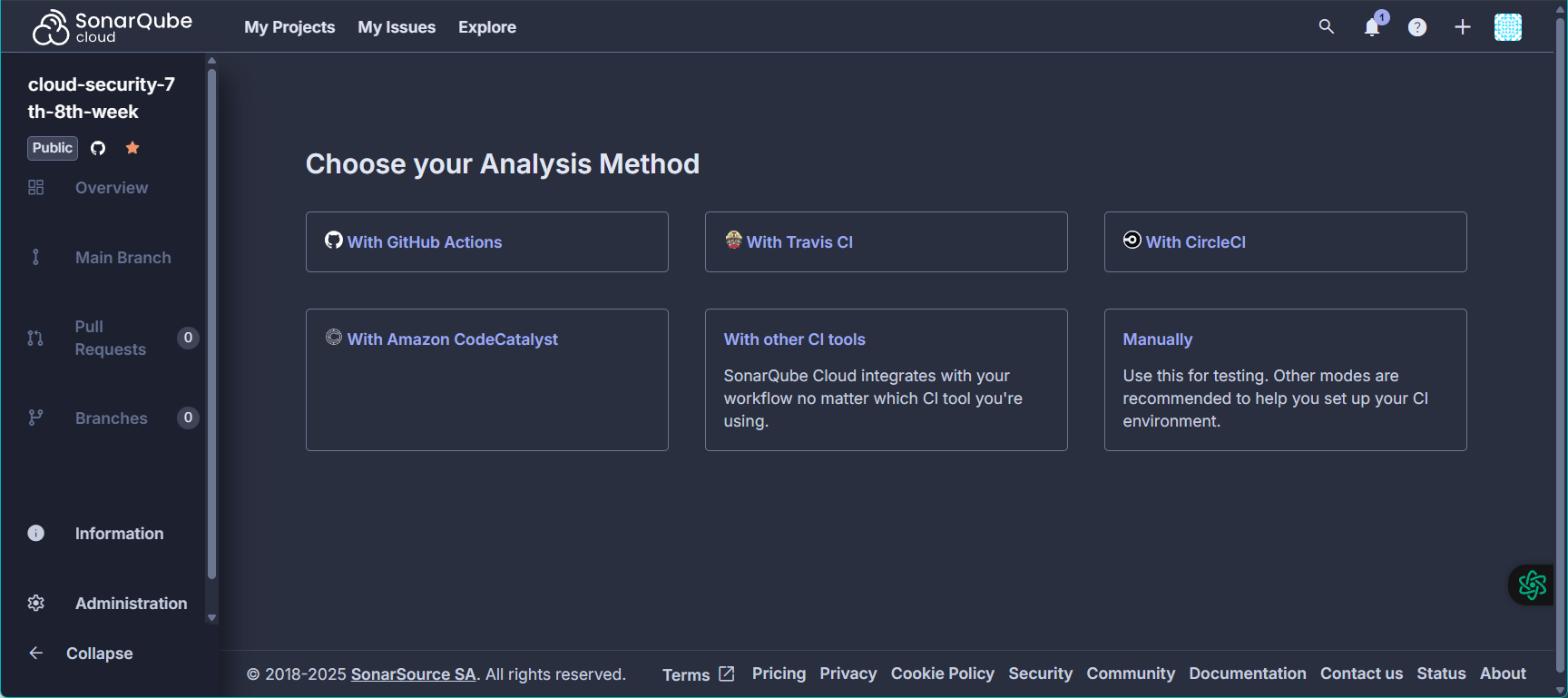Click the Administration gear icon

pos(36,603)
